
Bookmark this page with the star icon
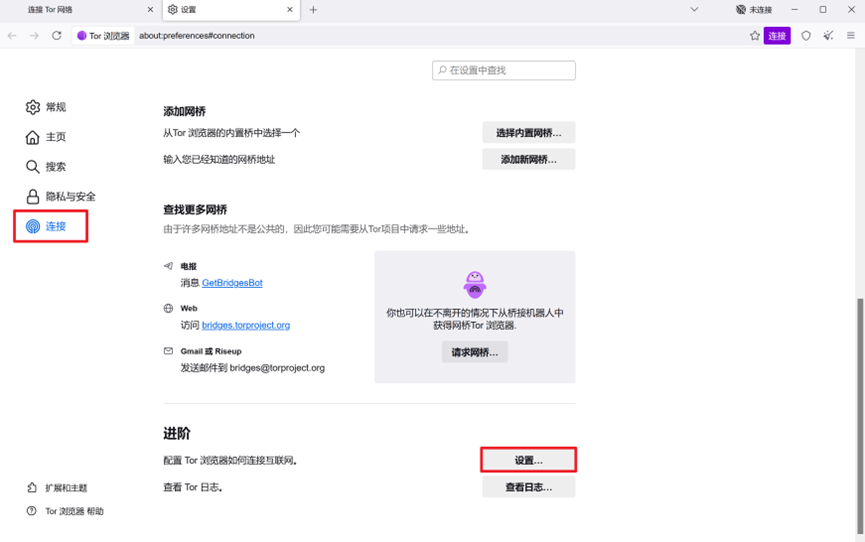click(755, 36)
